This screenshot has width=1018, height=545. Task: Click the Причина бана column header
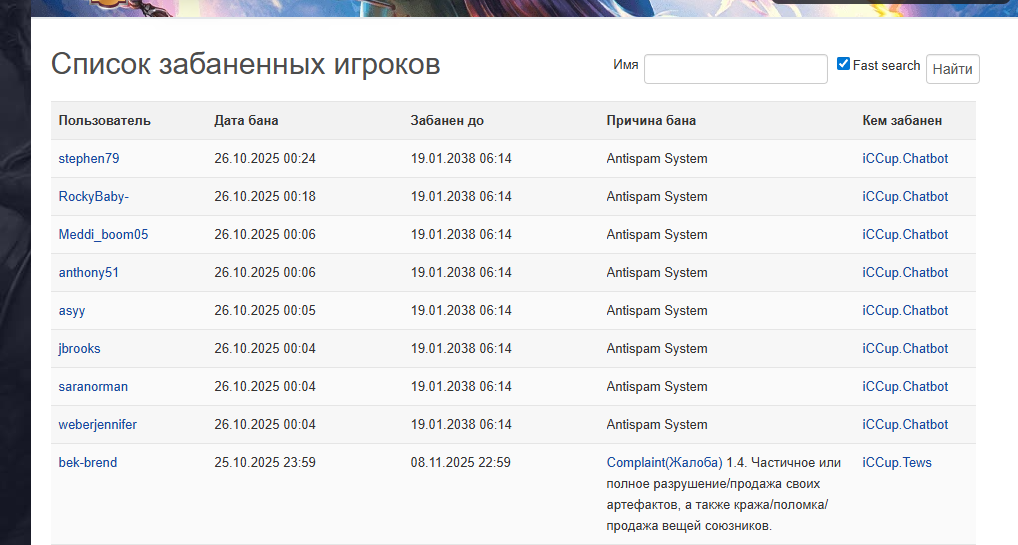[x=651, y=121]
